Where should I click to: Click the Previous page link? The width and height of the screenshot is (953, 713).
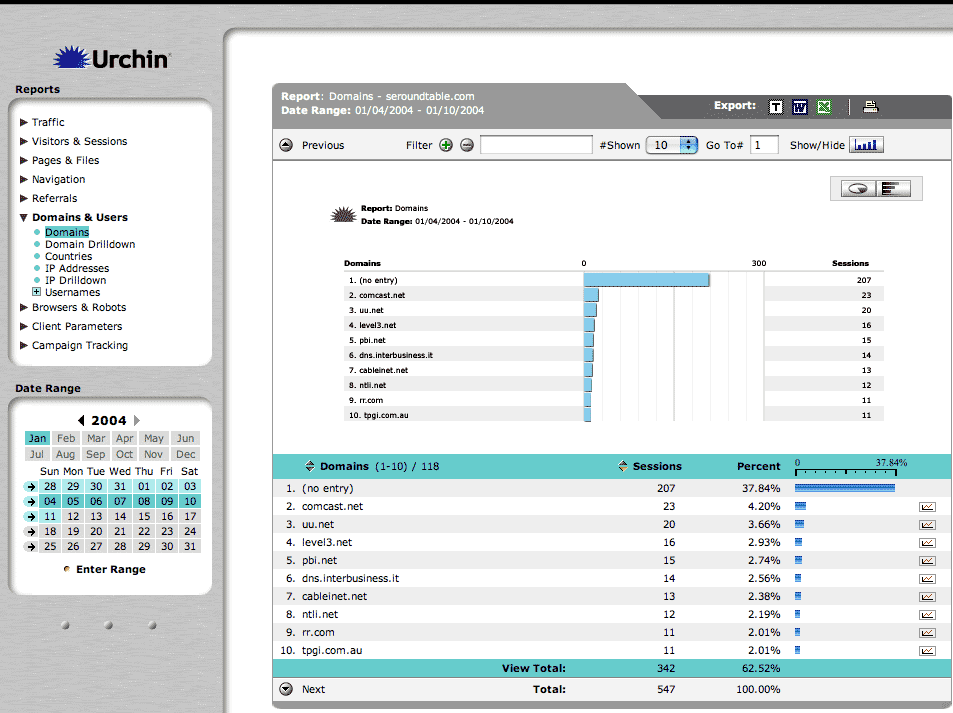pyautogui.click(x=323, y=145)
